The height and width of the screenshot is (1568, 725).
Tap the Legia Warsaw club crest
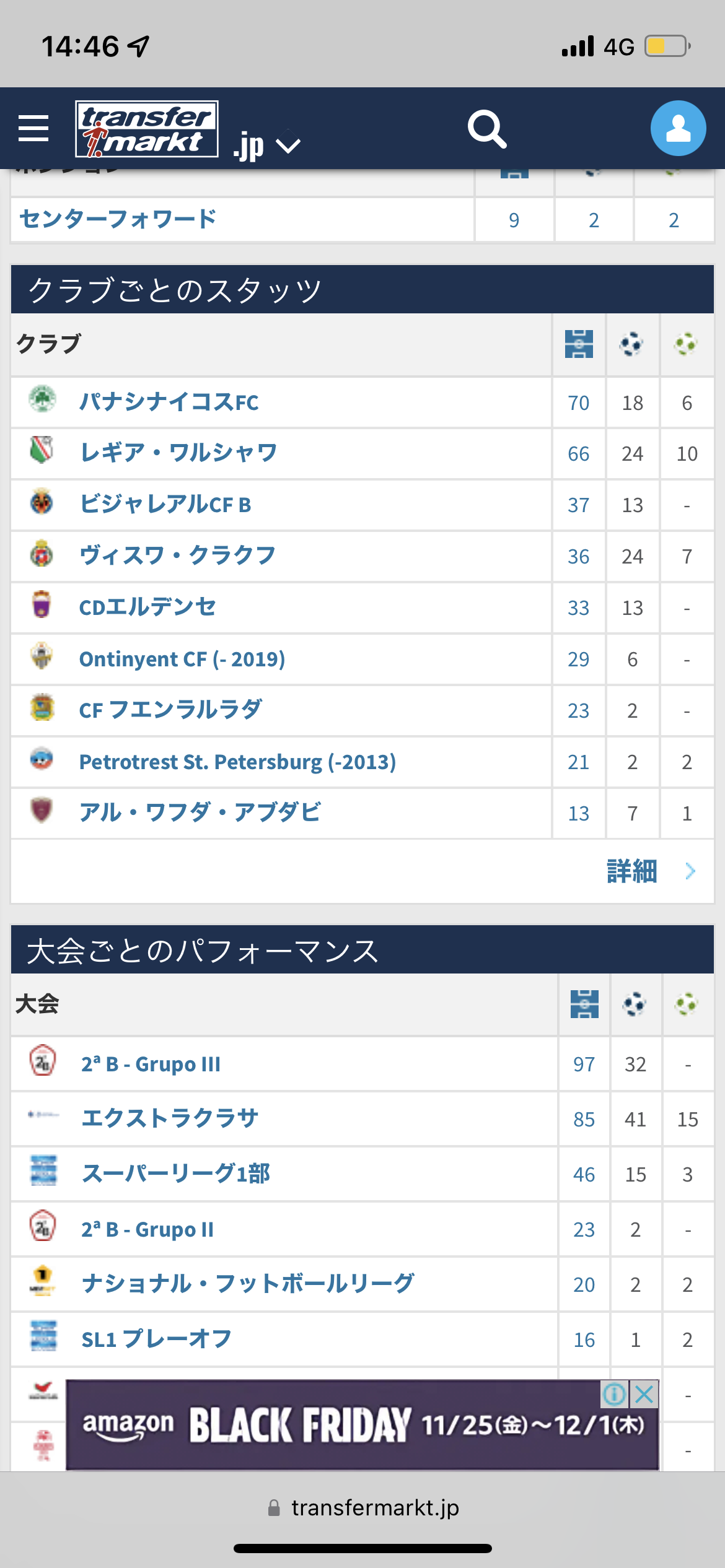[x=42, y=450]
